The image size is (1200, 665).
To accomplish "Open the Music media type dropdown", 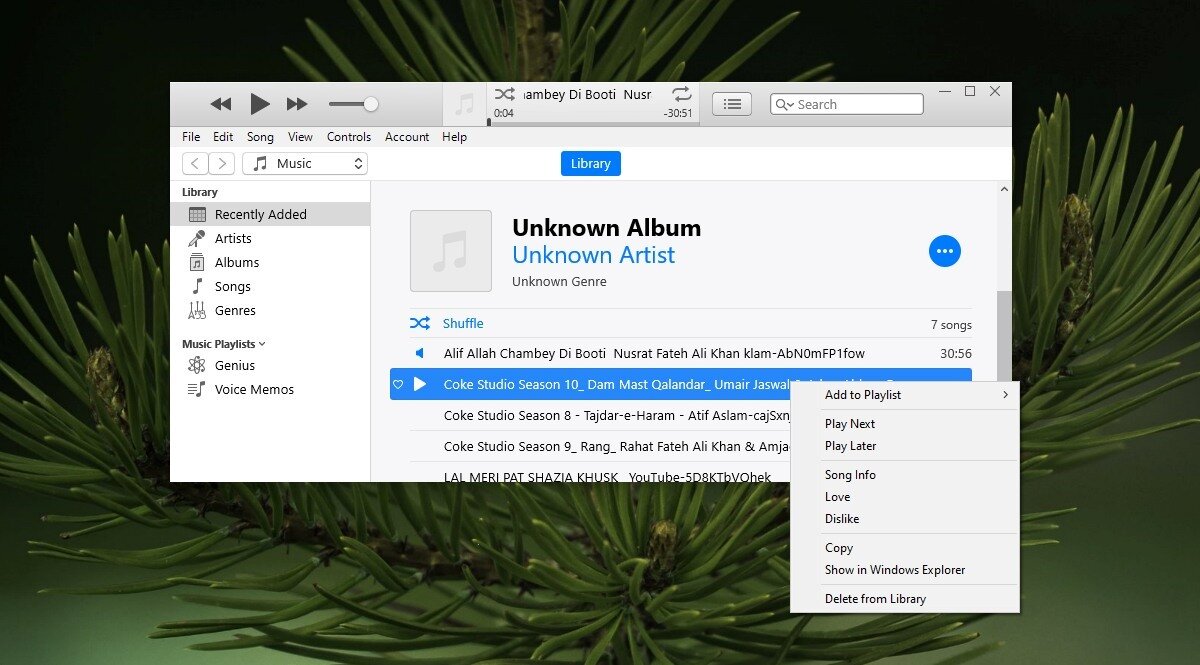I will click(304, 163).
